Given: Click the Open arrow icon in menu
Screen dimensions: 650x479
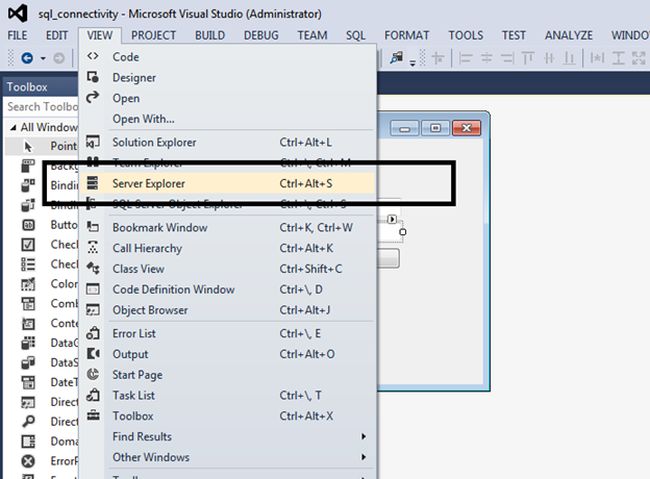Looking at the screenshot, I should click(x=93, y=97).
